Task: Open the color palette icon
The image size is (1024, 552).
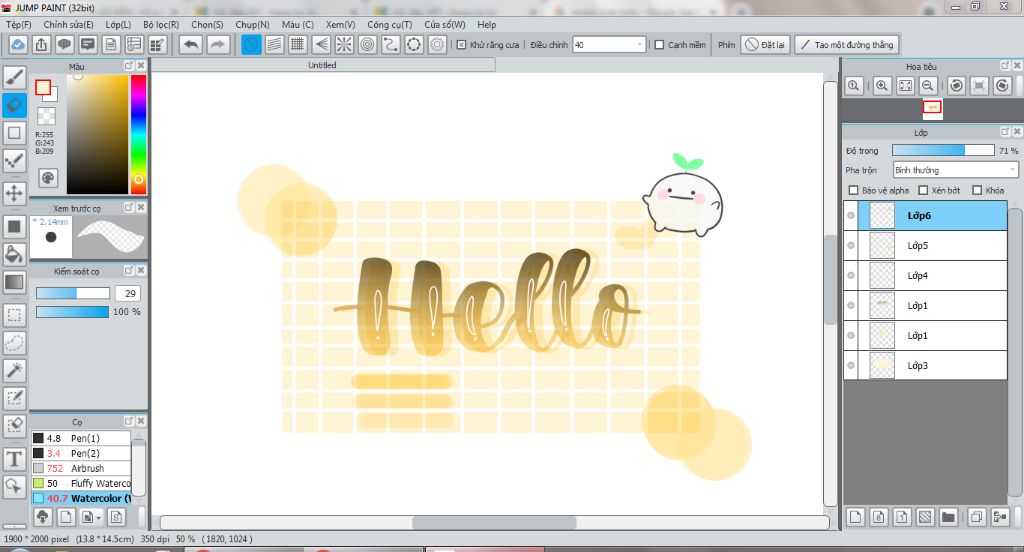Action: tap(48, 178)
